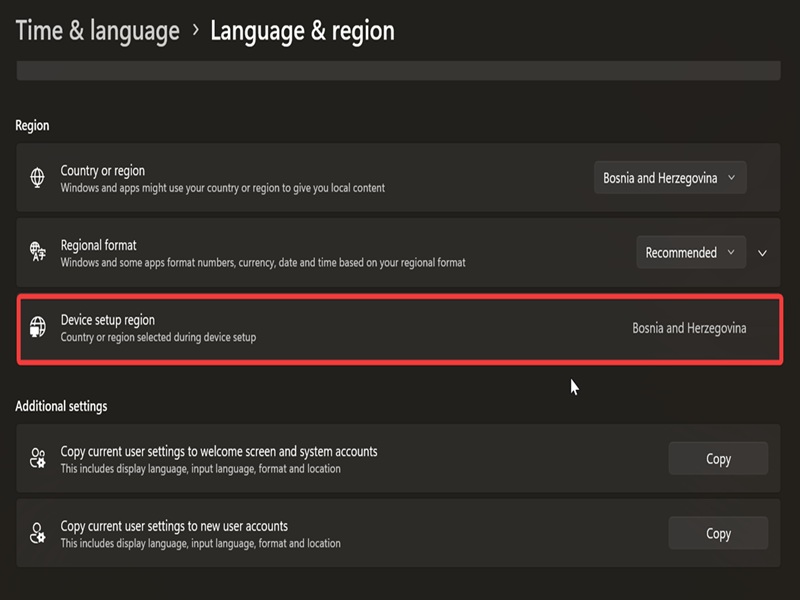Click the Regional format language icon

pos(37,252)
